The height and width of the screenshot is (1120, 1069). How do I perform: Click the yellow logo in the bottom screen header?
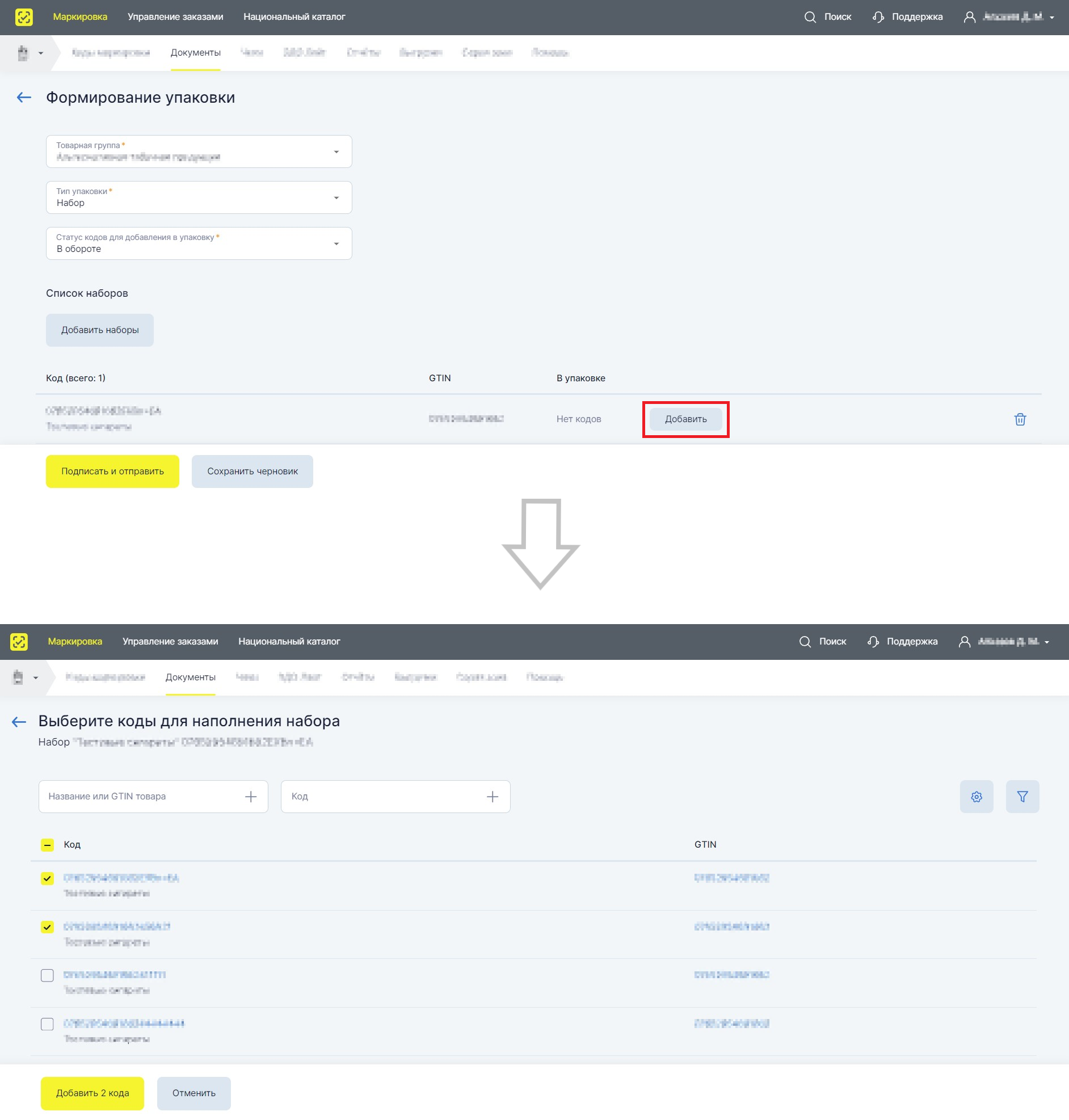click(x=19, y=642)
